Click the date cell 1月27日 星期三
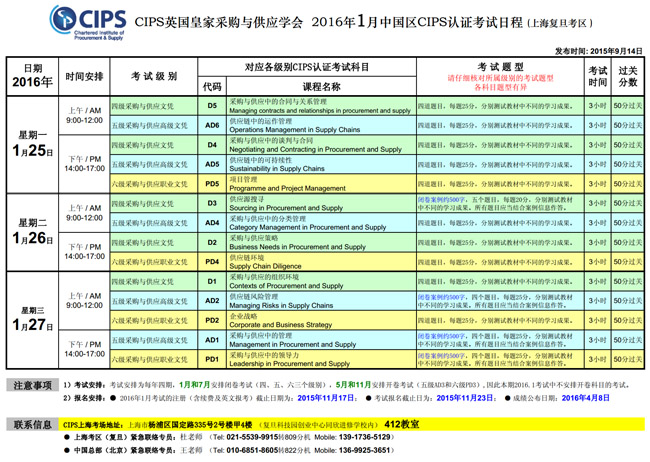650x462 pixels. pos(32,320)
